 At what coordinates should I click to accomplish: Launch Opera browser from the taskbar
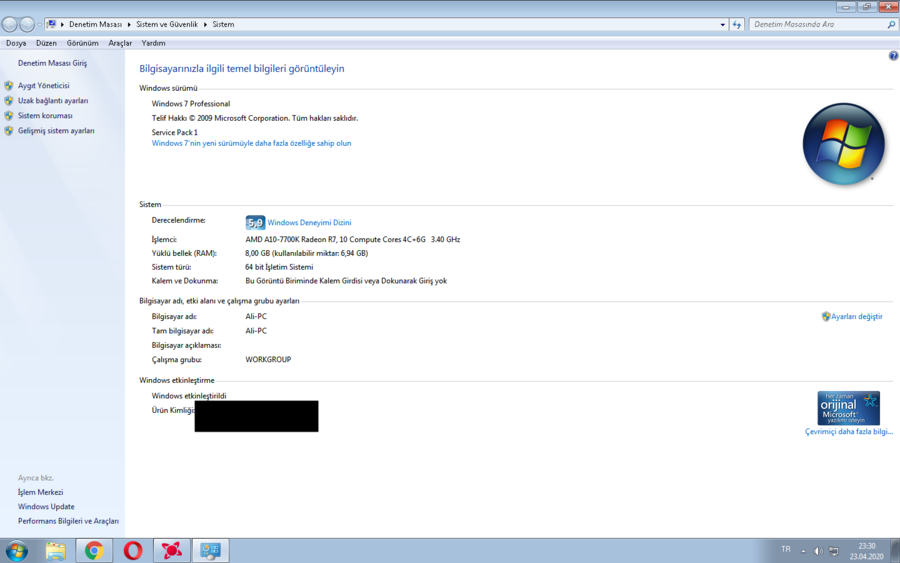(x=133, y=551)
